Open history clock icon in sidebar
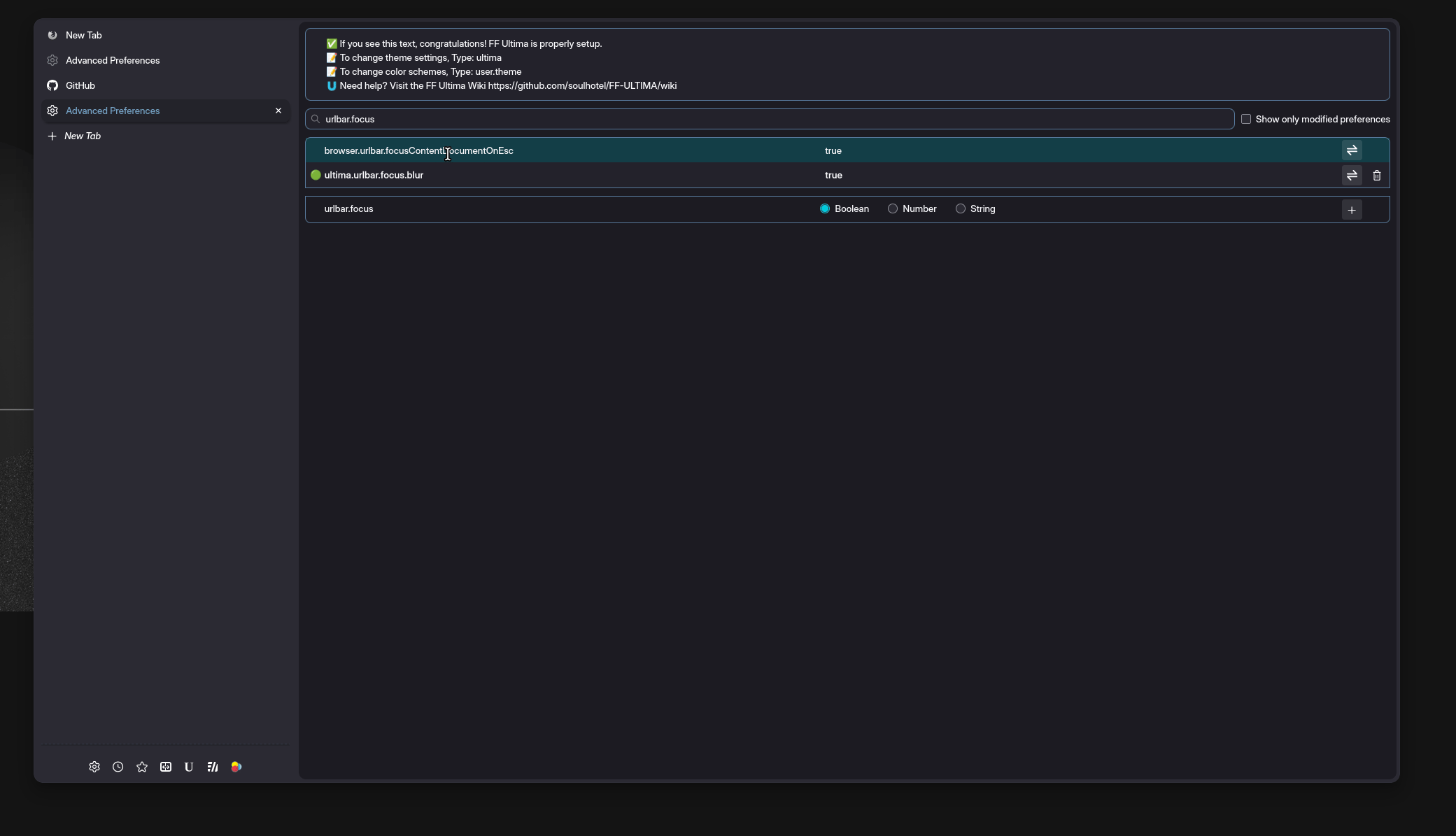1456x836 pixels. pos(118,767)
